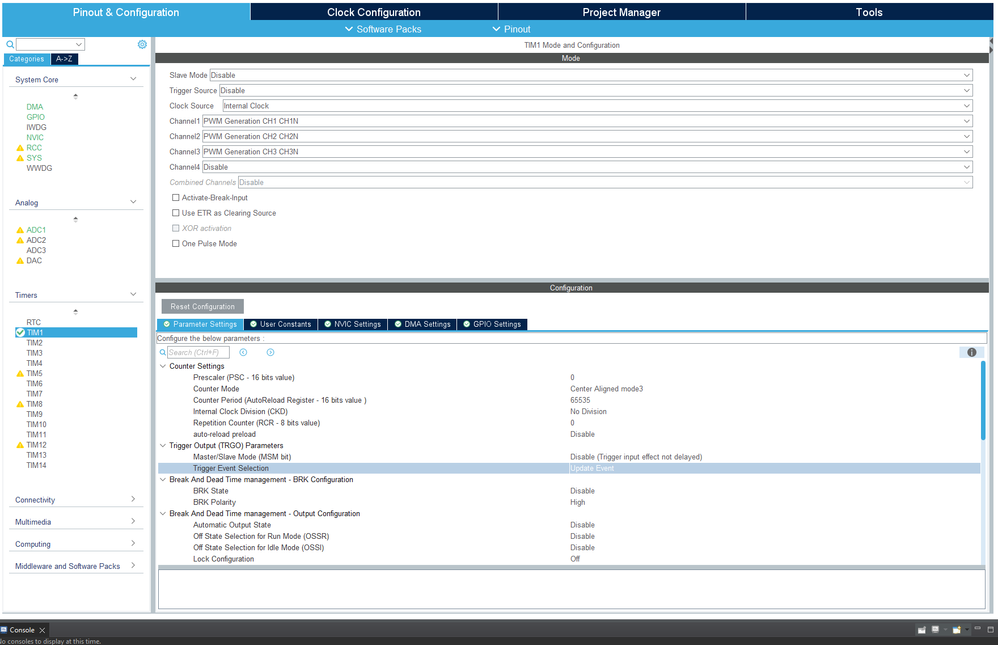Collapse the Counter Settings group
The width and height of the screenshot is (998, 645).
163,366
